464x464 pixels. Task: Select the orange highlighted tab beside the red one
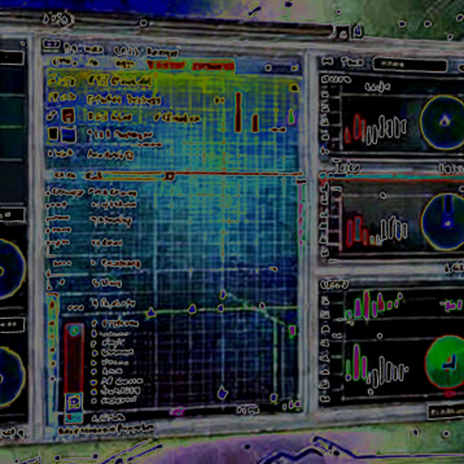pyautogui.click(x=213, y=66)
